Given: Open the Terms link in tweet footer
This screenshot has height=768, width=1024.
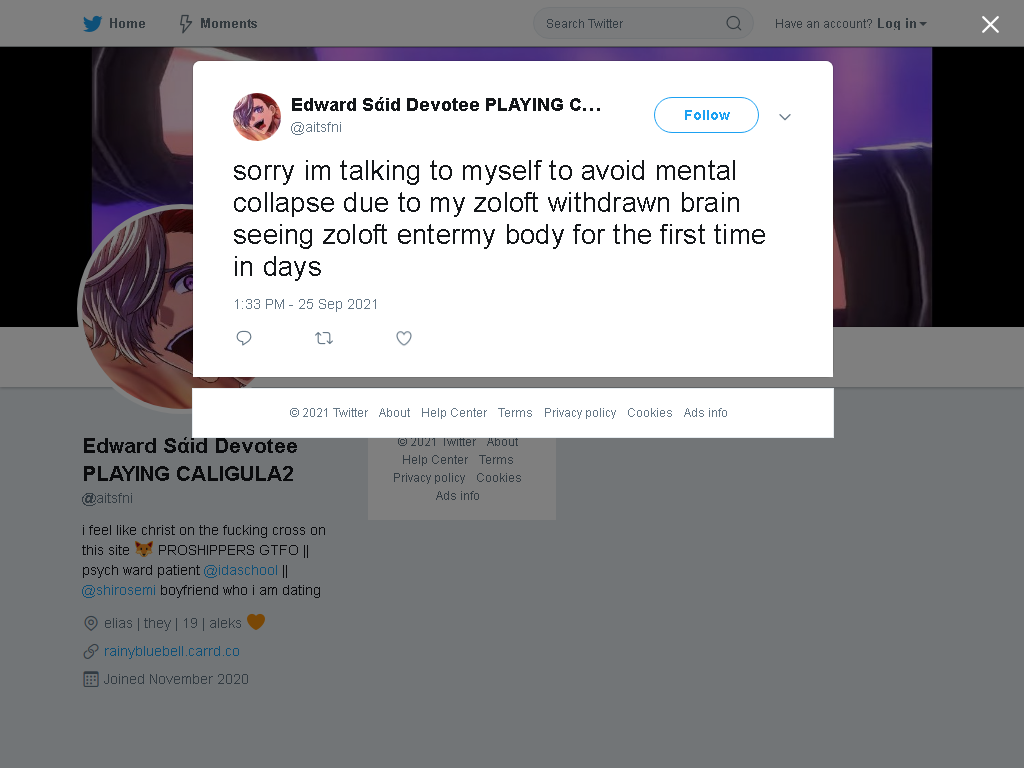Looking at the screenshot, I should tap(515, 413).
